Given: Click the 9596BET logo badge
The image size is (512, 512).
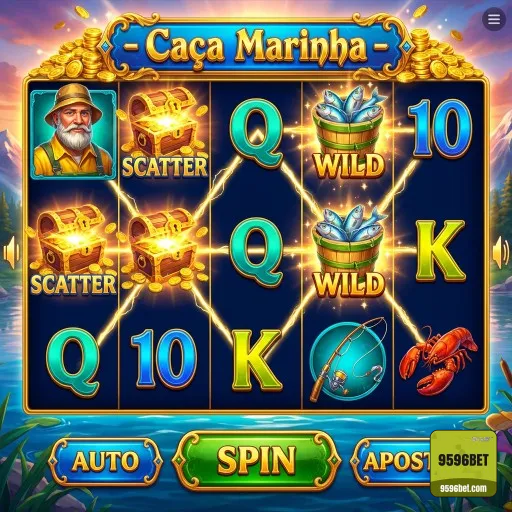Looking at the screenshot, I should [463, 460].
